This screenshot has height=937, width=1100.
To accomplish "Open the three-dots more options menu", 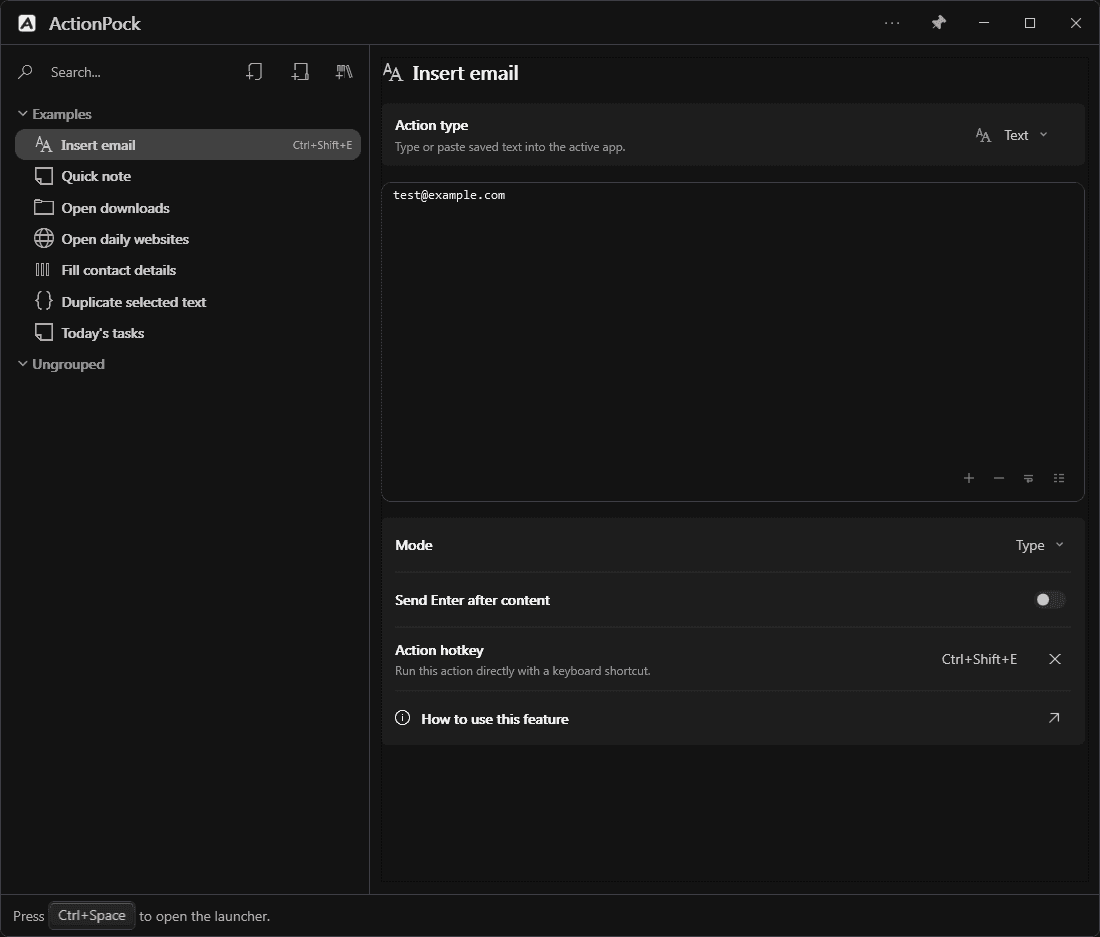I will (x=892, y=23).
